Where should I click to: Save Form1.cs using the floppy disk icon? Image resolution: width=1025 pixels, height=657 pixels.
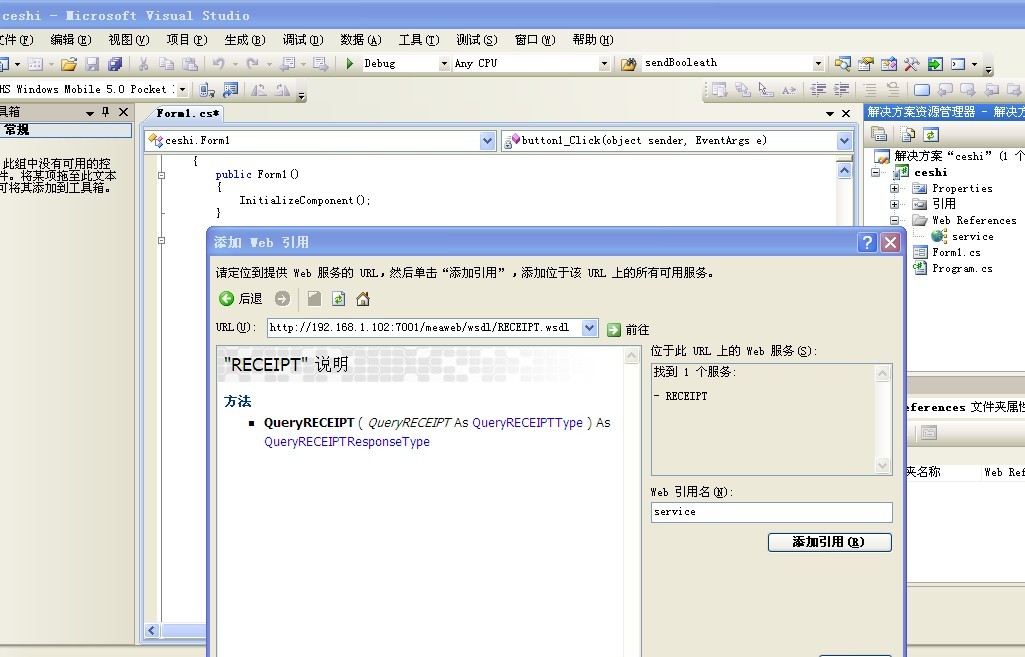[92, 63]
